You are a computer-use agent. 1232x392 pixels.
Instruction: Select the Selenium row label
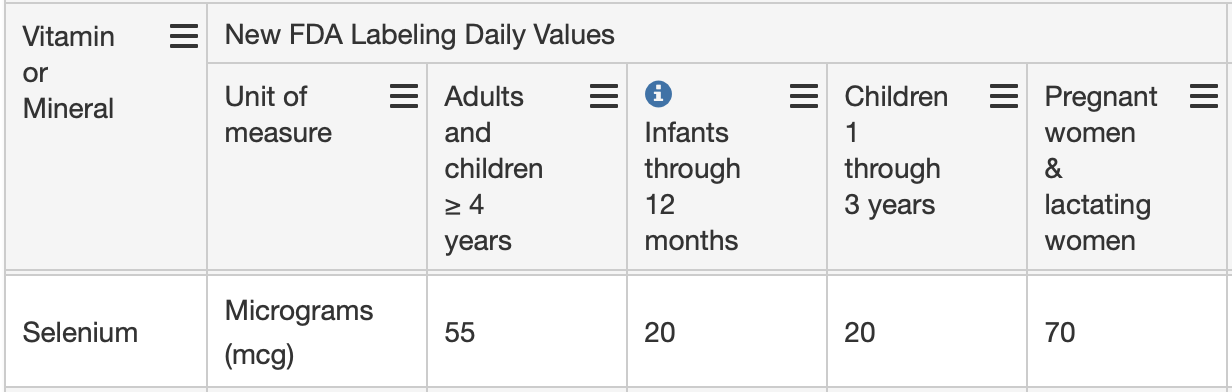pos(80,332)
